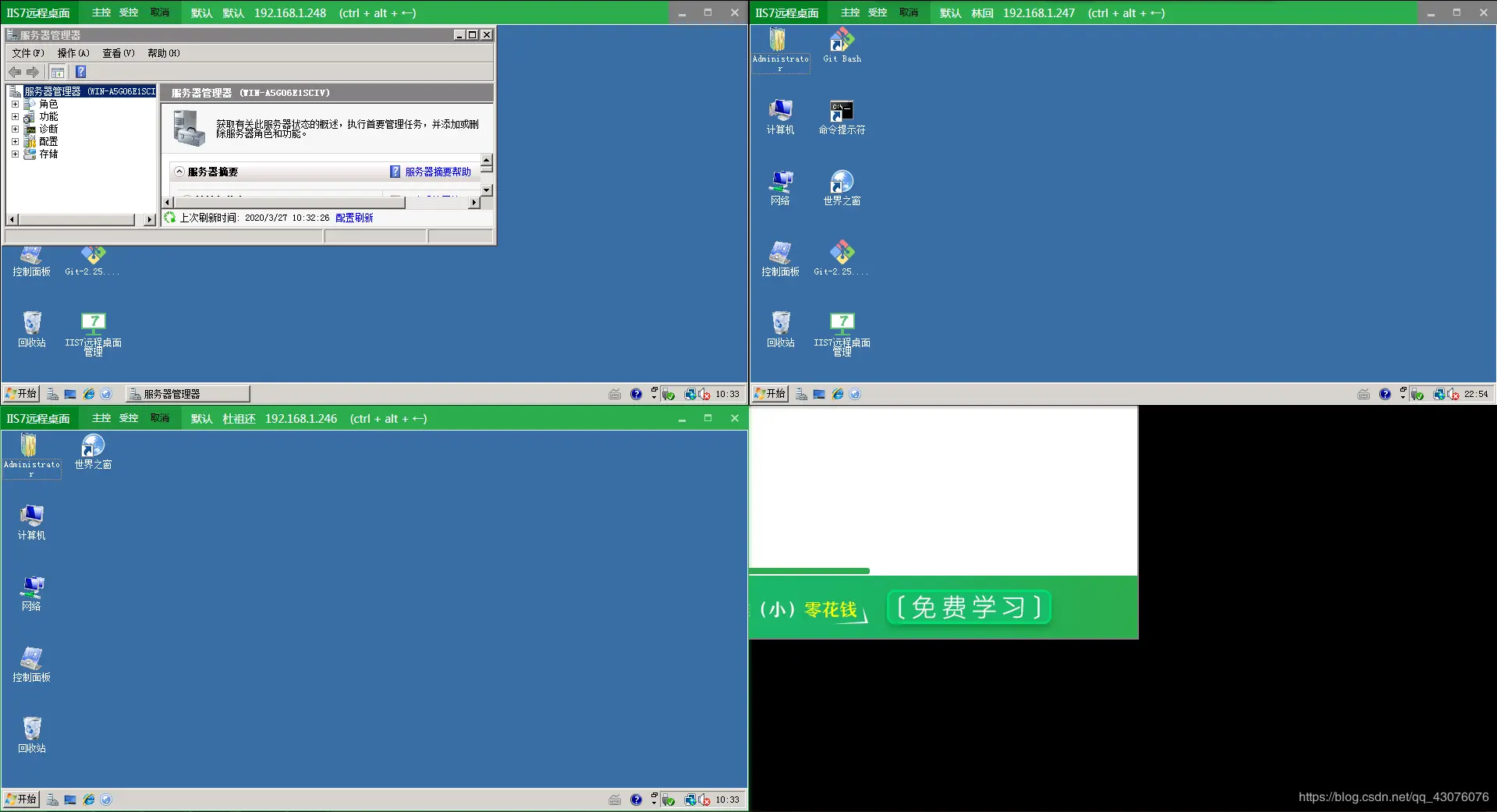The image size is (1497, 812).
Task: Open the 帮助(H) menu in 服务器管理器
Action: [x=164, y=53]
